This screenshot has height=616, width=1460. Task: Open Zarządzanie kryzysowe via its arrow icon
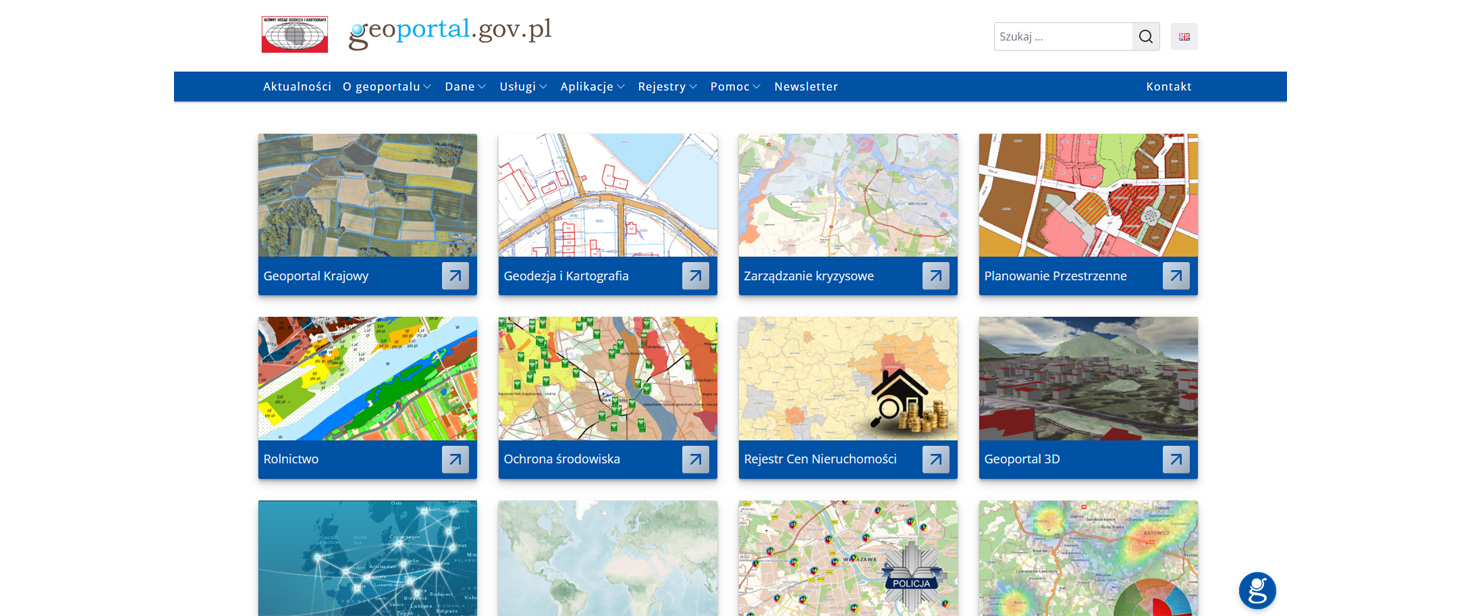coord(935,276)
